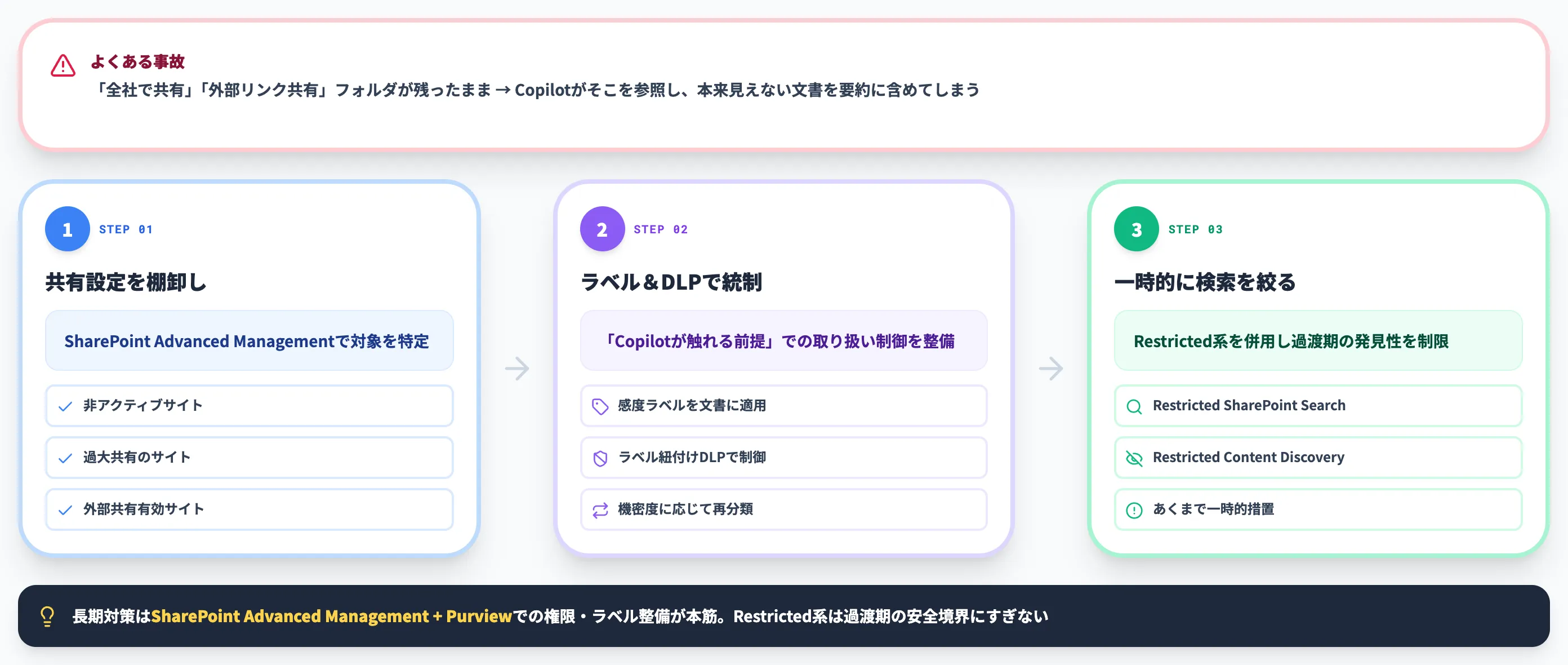Viewport: 1568px width, 665px height.
Task: Click the STEP 02 label
Action: 661,229
